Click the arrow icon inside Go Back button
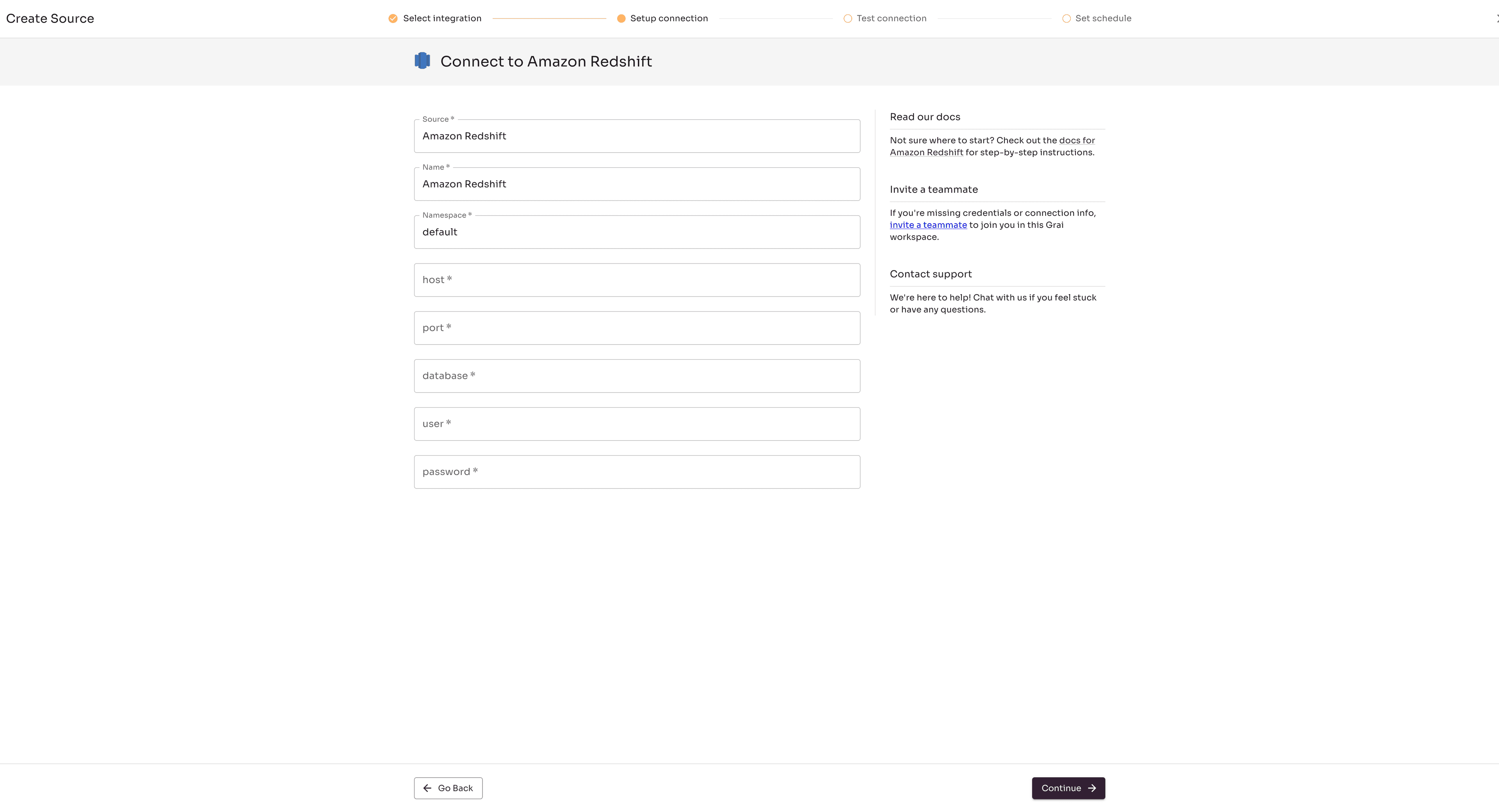The width and height of the screenshot is (1499, 812). click(x=428, y=787)
